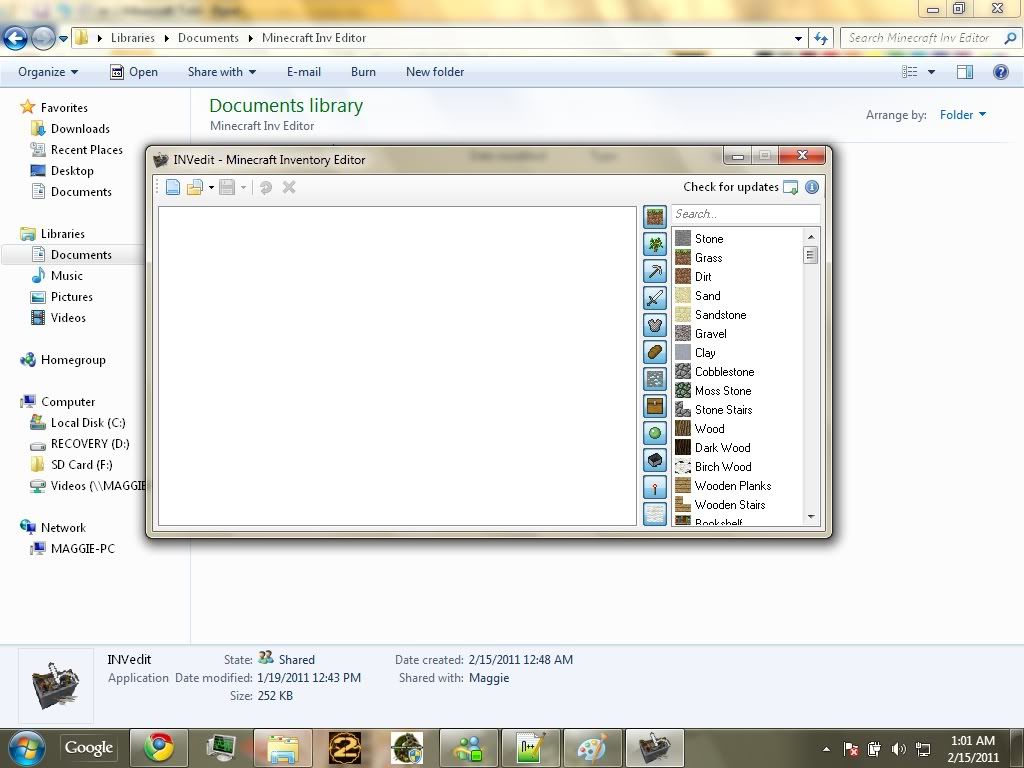
Task: Expand the Save icon dropdown arrow in INVedit
Action: click(244, 188)
